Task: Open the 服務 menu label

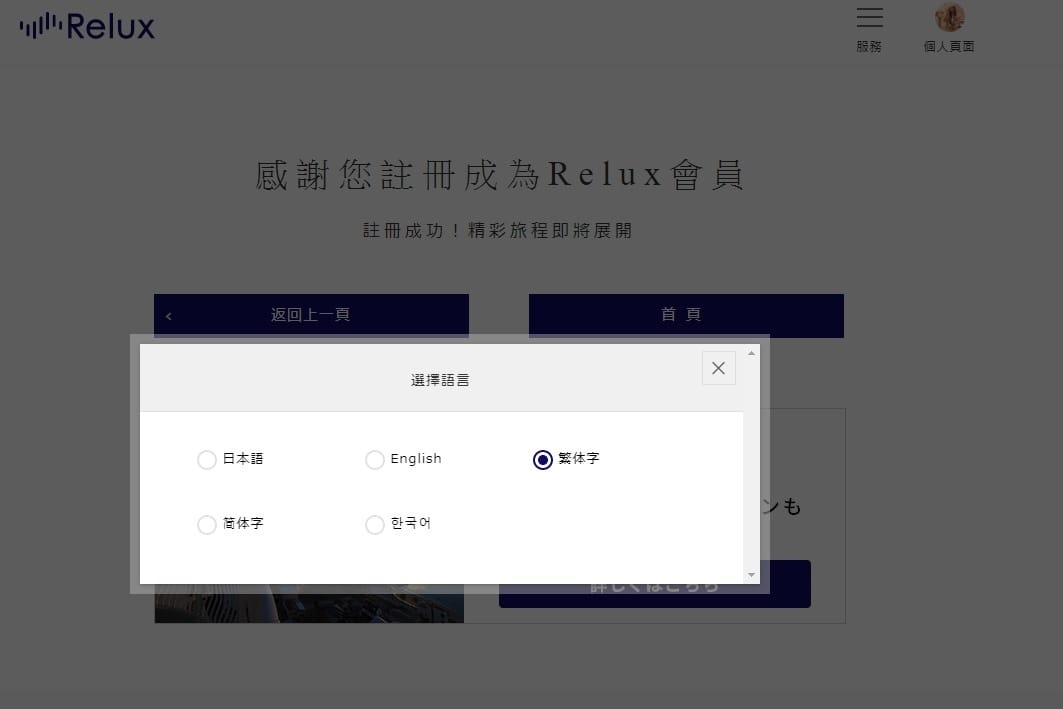Action: click(869, 46)
